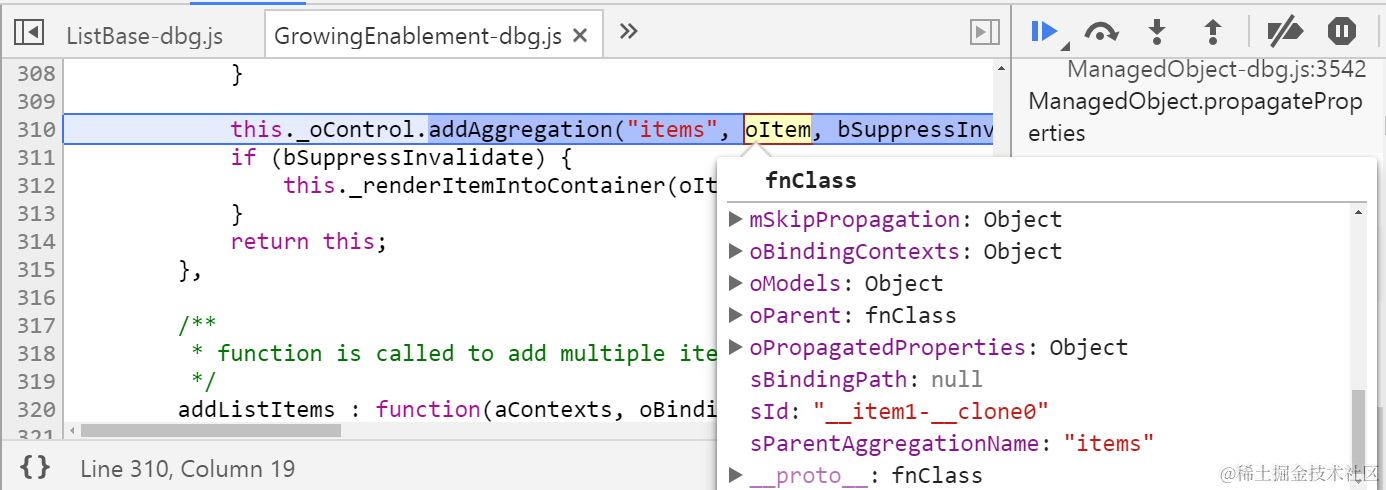Click line number 320 gutter
The width and height of the screenshot is (1386, 490).
(36, 409)
